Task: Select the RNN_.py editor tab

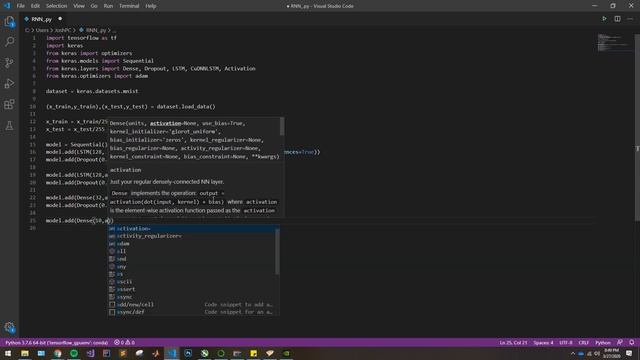Action: click(x=43, y=19)
